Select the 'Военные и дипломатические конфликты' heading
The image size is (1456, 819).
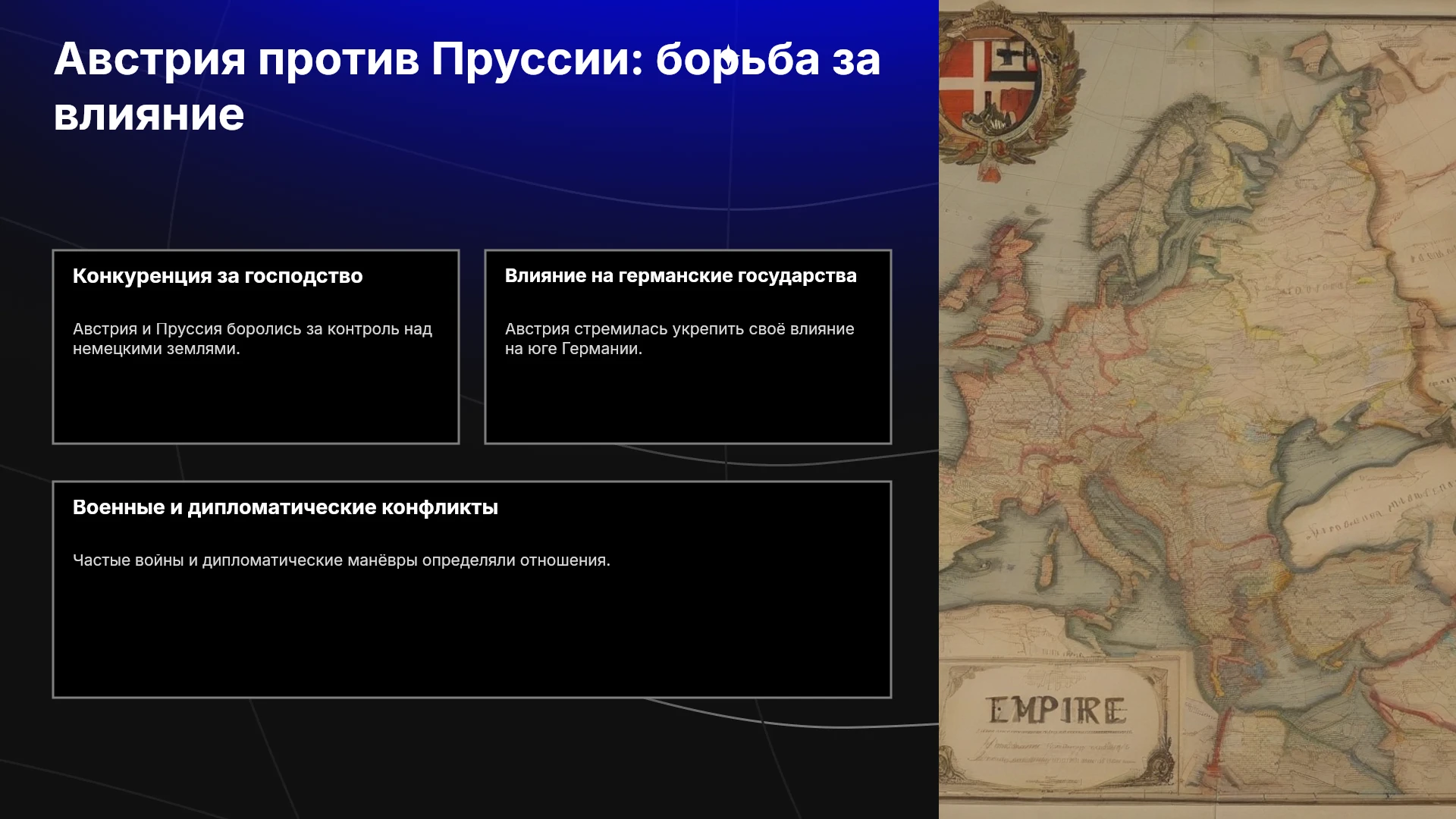point(285,507)
